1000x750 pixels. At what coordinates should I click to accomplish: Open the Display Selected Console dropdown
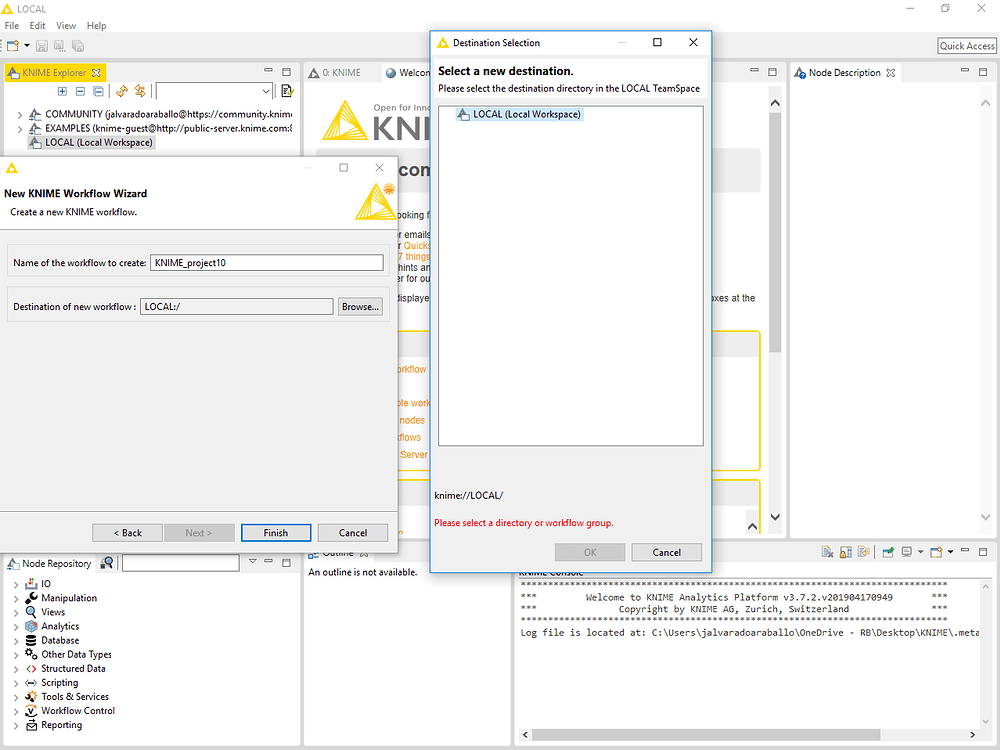pos(921,551)
